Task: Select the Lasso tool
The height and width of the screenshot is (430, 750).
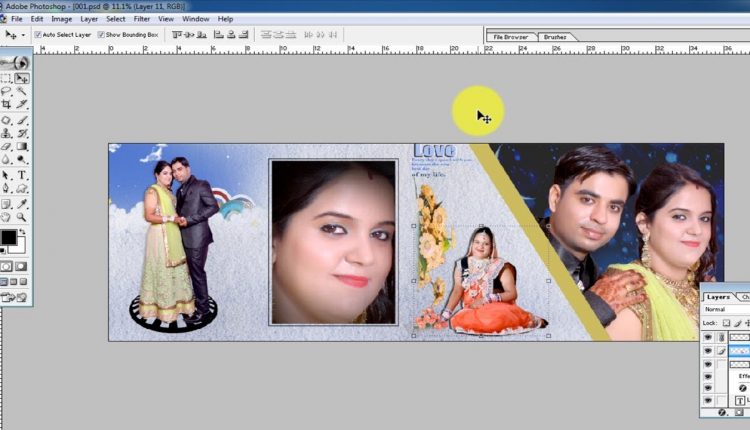Action: click(6, 91)
